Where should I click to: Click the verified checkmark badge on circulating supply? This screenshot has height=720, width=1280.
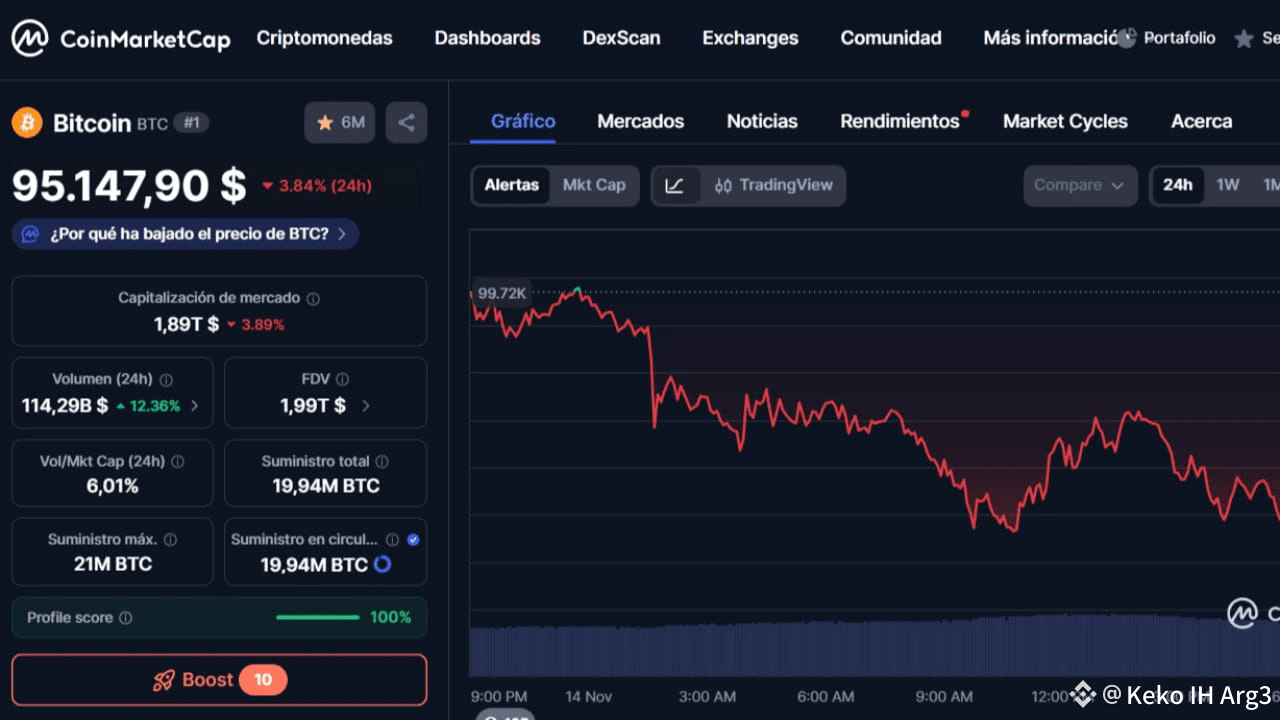point(414,540)
